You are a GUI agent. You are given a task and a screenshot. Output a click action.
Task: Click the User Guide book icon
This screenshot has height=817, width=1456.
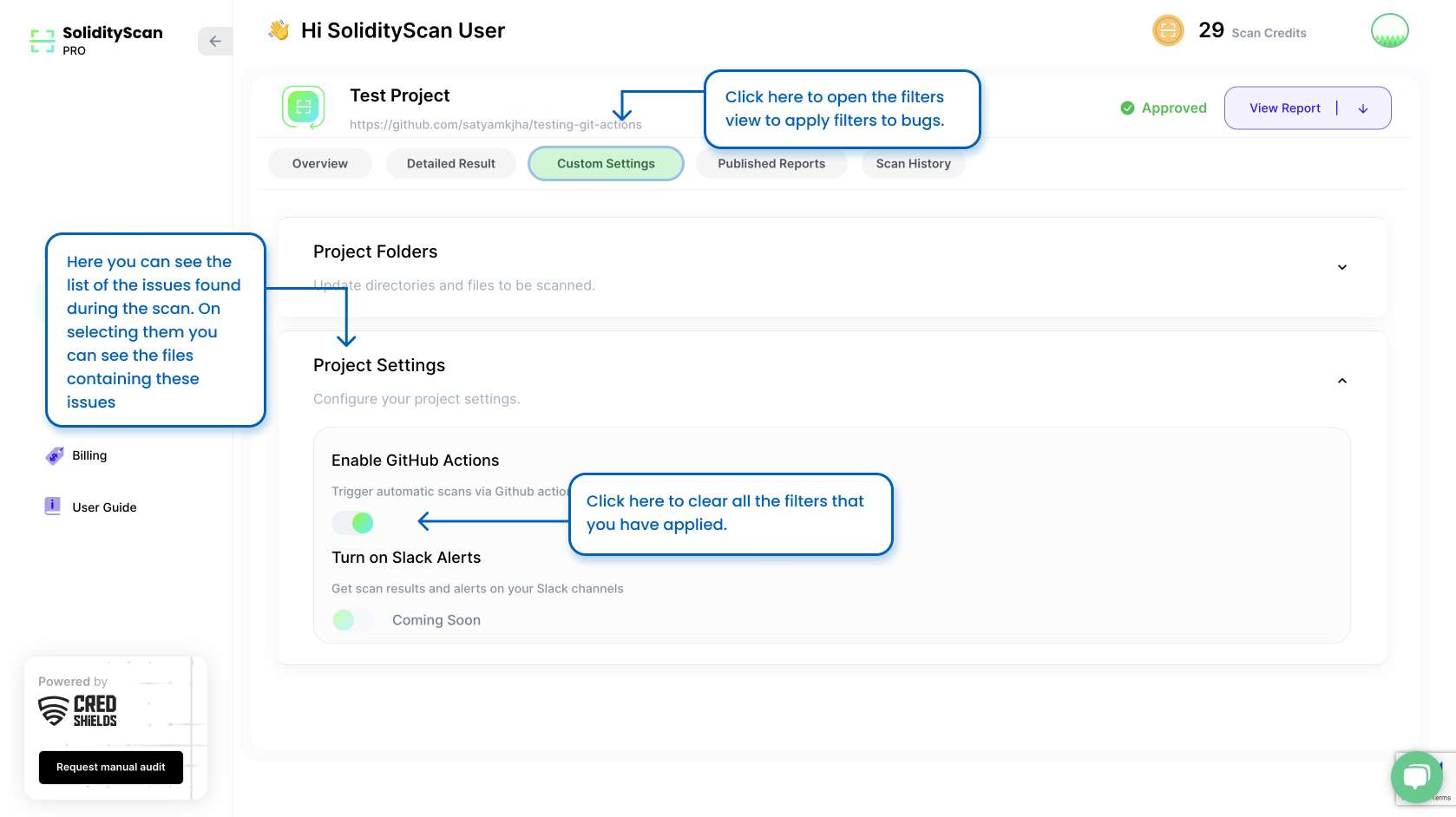click(x=53, y=507)
